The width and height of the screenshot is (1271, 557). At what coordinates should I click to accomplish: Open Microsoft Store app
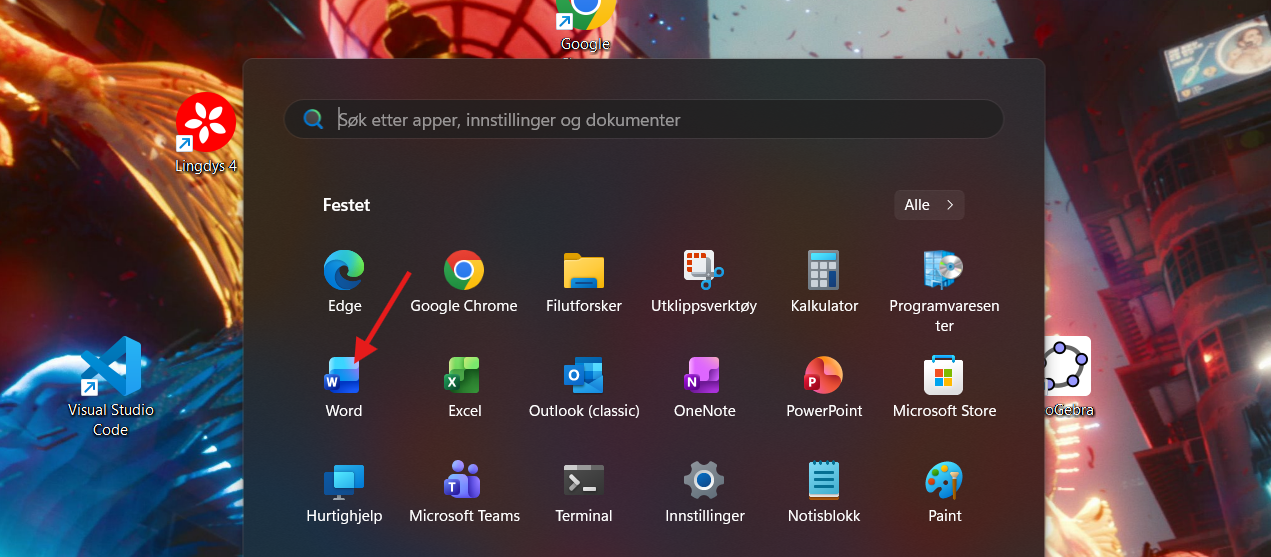(x=944, y=376)
